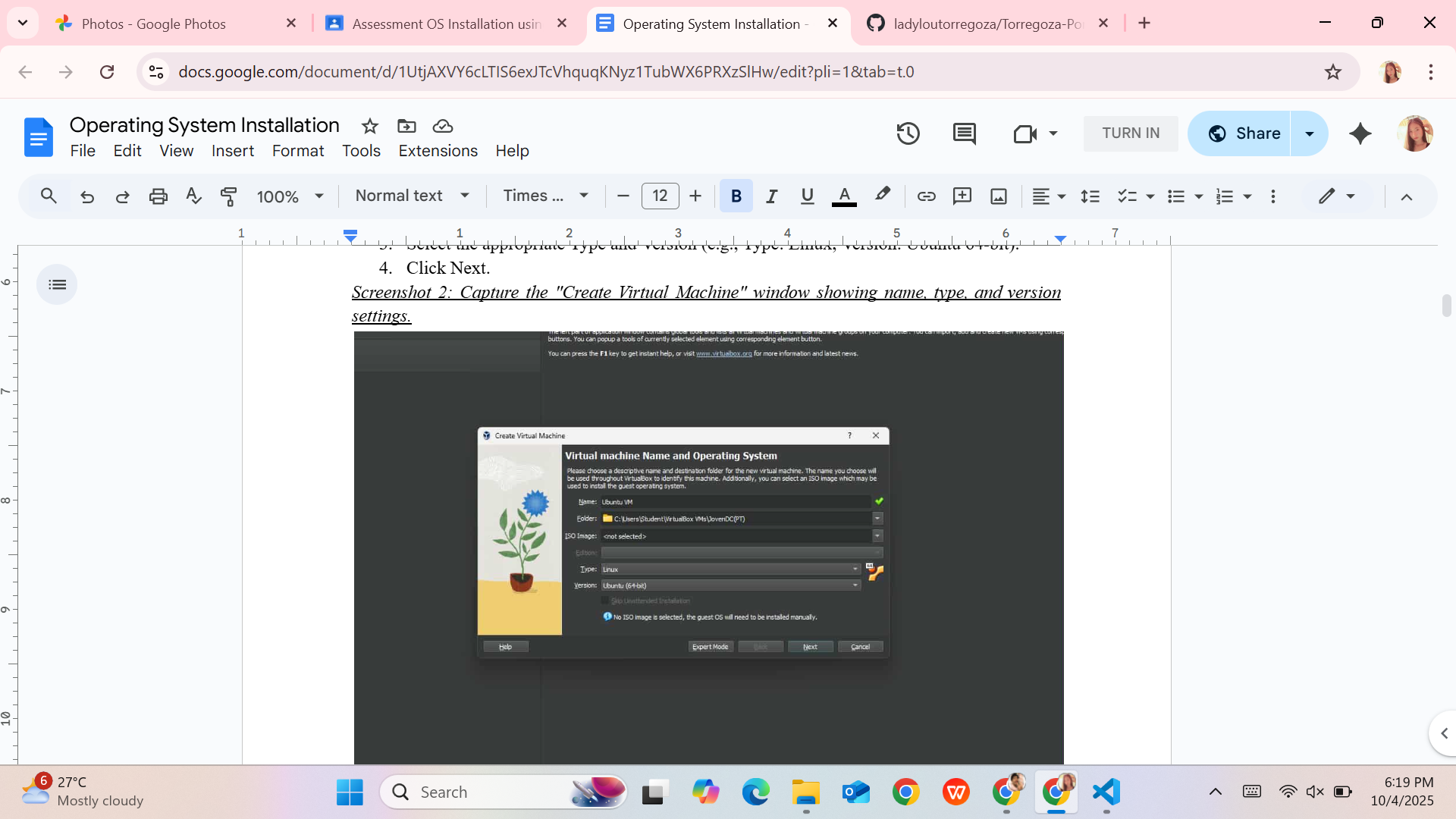
Task: Toggle underline formatting
Action: click(x=807, y=196)
